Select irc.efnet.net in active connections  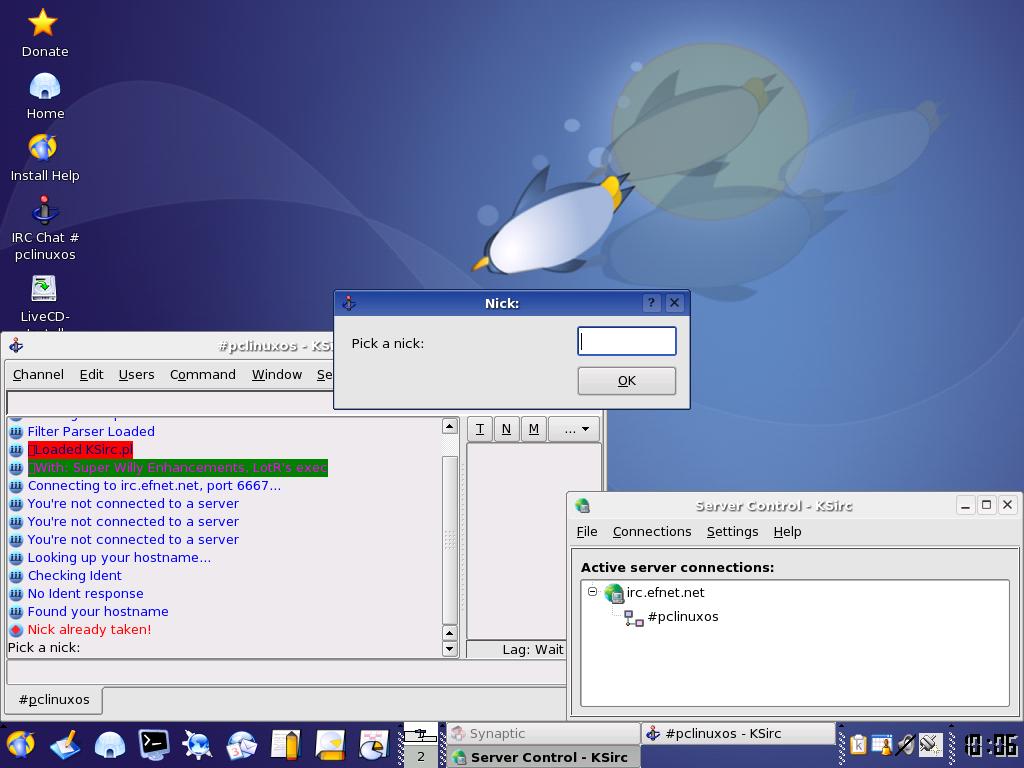[665, 592]
